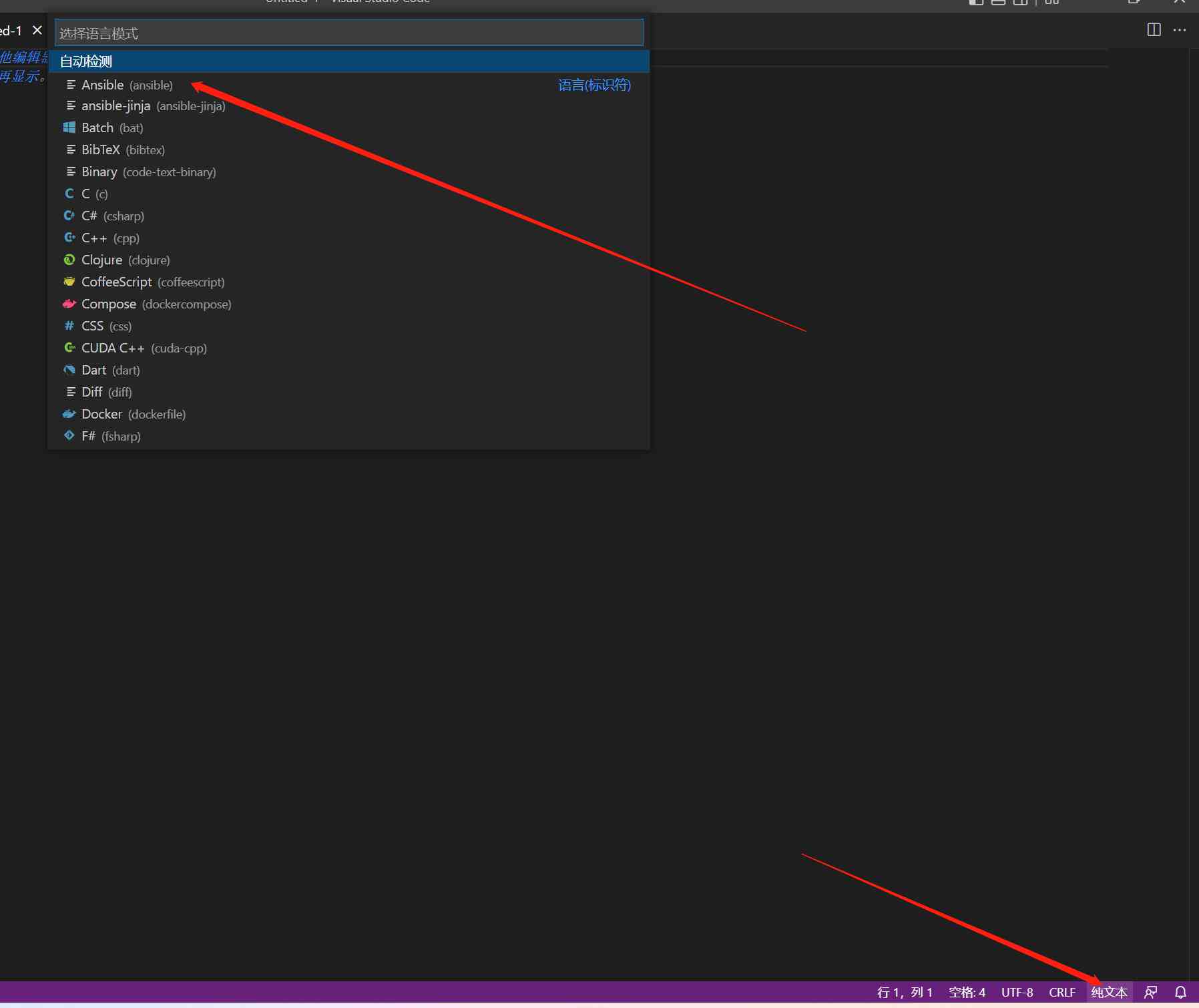Choose Ansible language mode
The image size is (1199, 1008).
coord(348,85)
